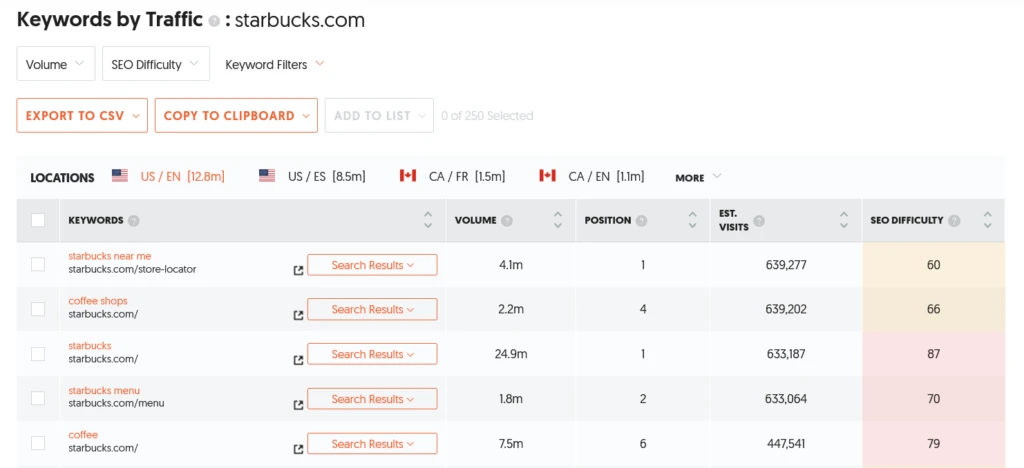1024x468 pixels.
Task: Click the coffee shops keyword link
Action: [x=98, y=301]
